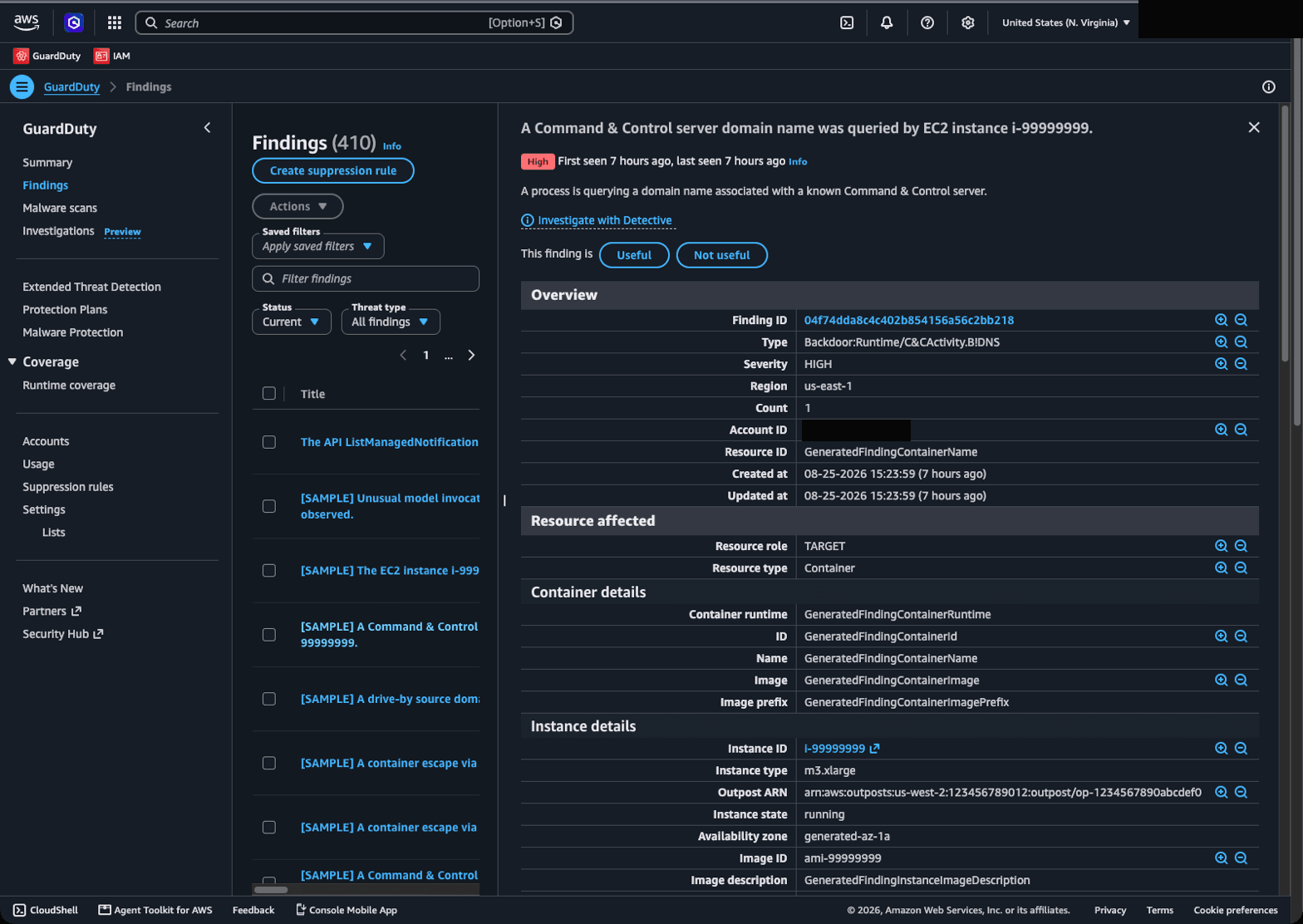Click the AWS console search box

354,22
